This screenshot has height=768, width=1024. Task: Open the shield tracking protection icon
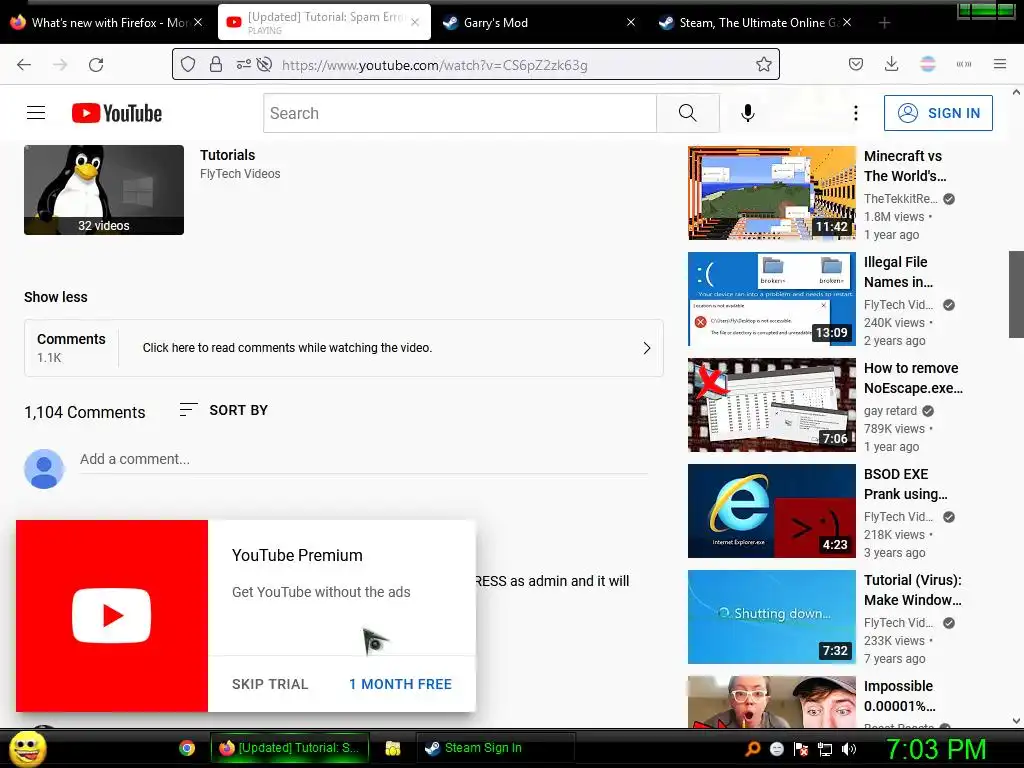[188, 65]
